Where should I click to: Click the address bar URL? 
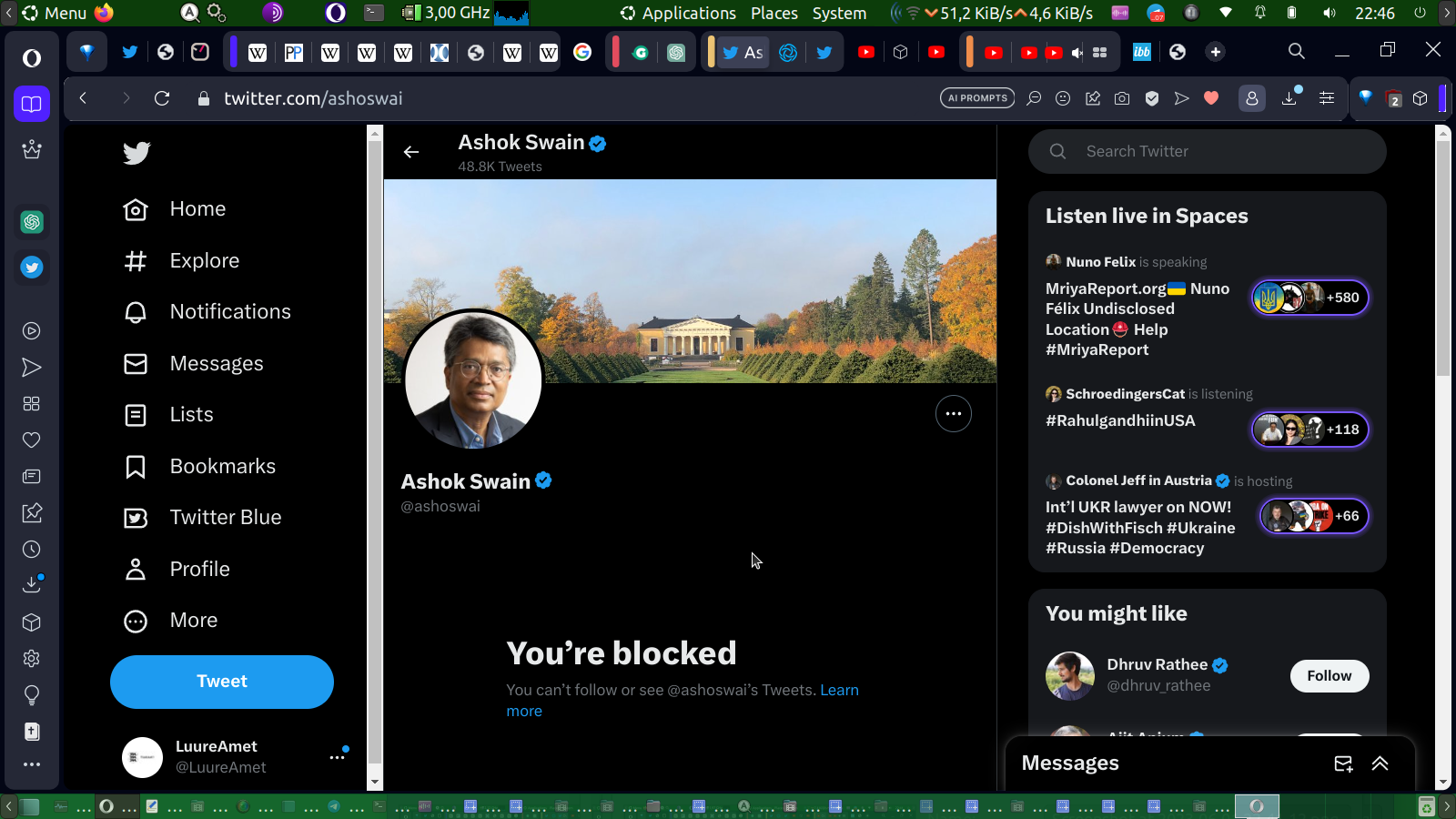(313, 98)
